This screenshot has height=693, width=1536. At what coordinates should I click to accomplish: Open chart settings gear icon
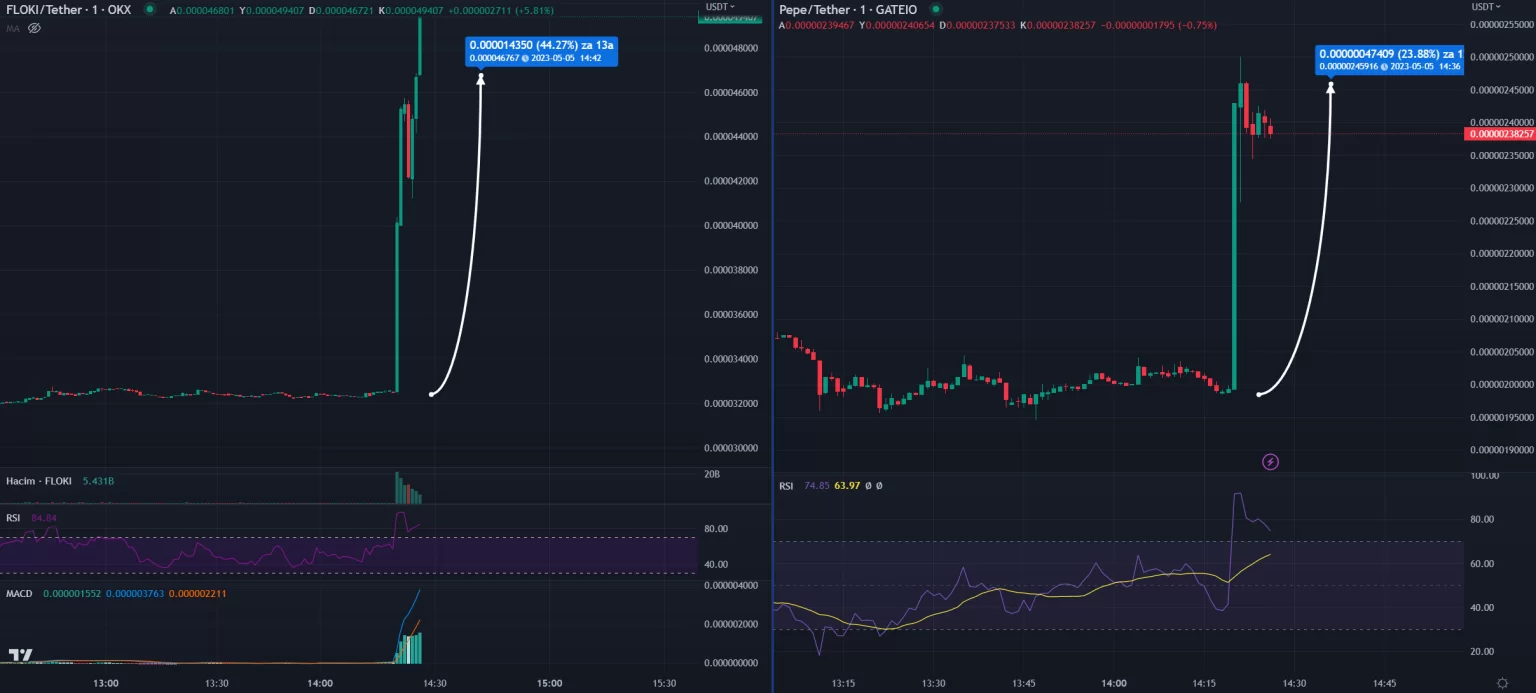1502,682
